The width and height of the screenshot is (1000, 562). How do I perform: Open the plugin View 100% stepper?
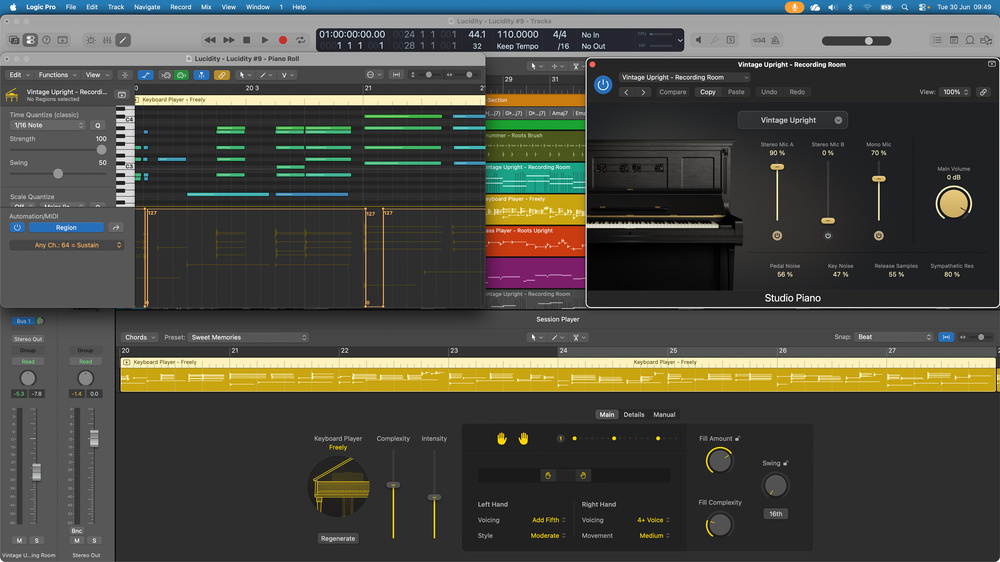[x=955, y=92]
